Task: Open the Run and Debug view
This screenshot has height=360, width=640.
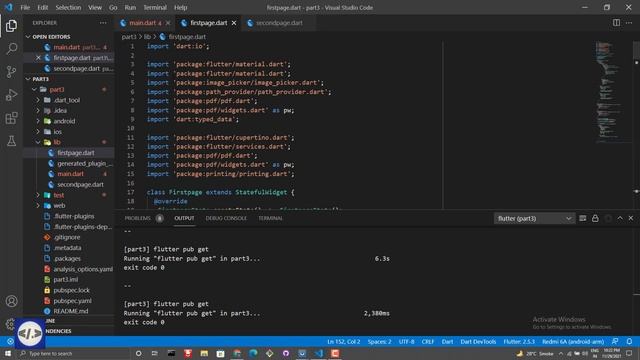Action: pos(11,95)
